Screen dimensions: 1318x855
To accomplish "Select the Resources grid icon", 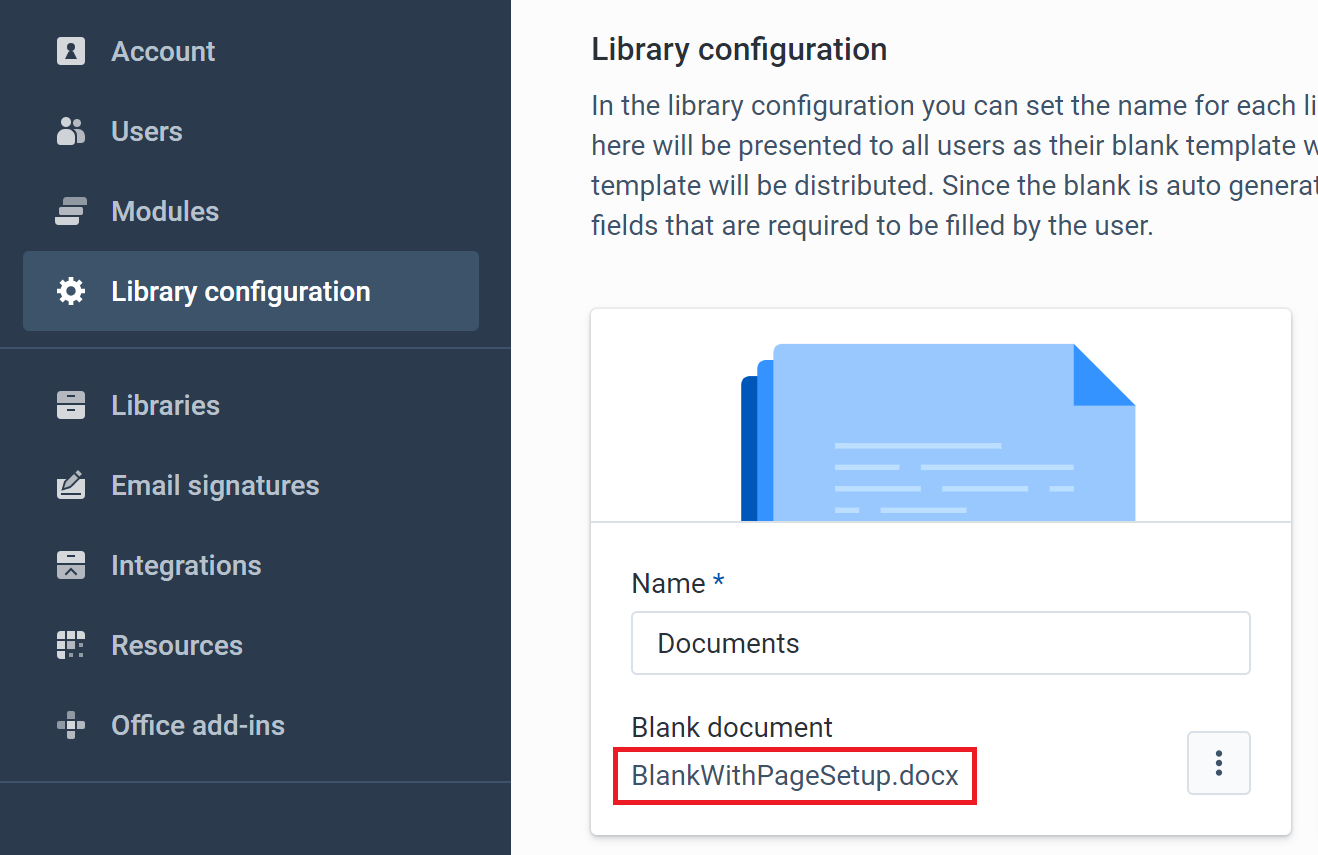I will 70,645.
